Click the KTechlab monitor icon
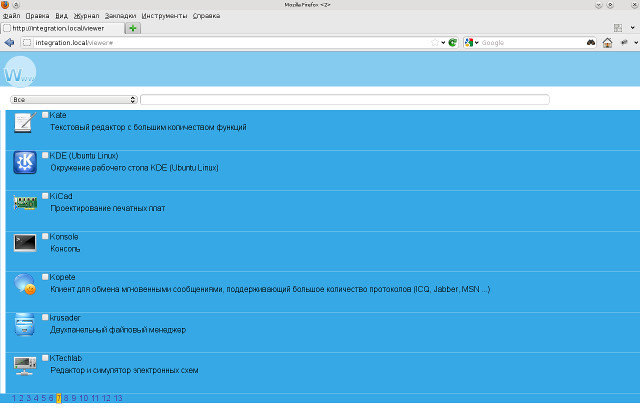Image resolution: width=640 pixels, height=411 pixels. (25, 365)
